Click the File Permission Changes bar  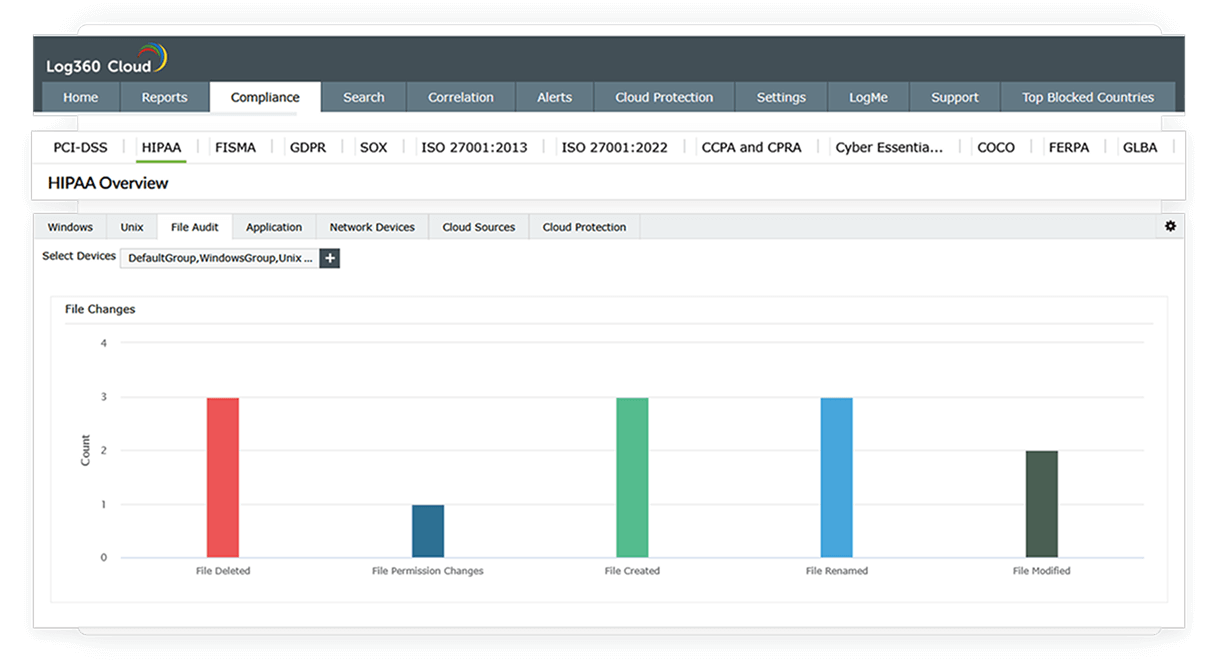pos(428,531)
